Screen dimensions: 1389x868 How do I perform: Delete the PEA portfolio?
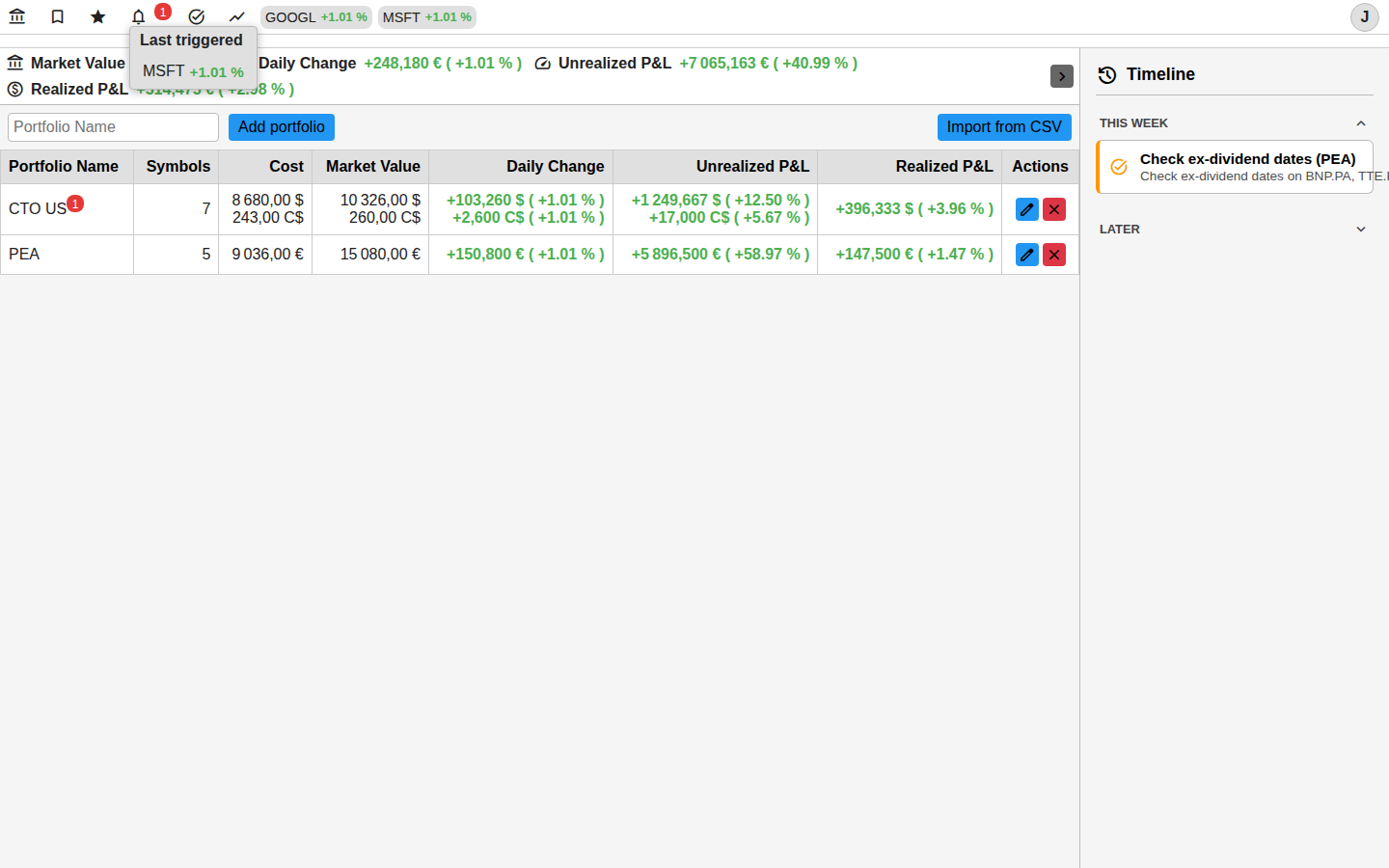1054,255
